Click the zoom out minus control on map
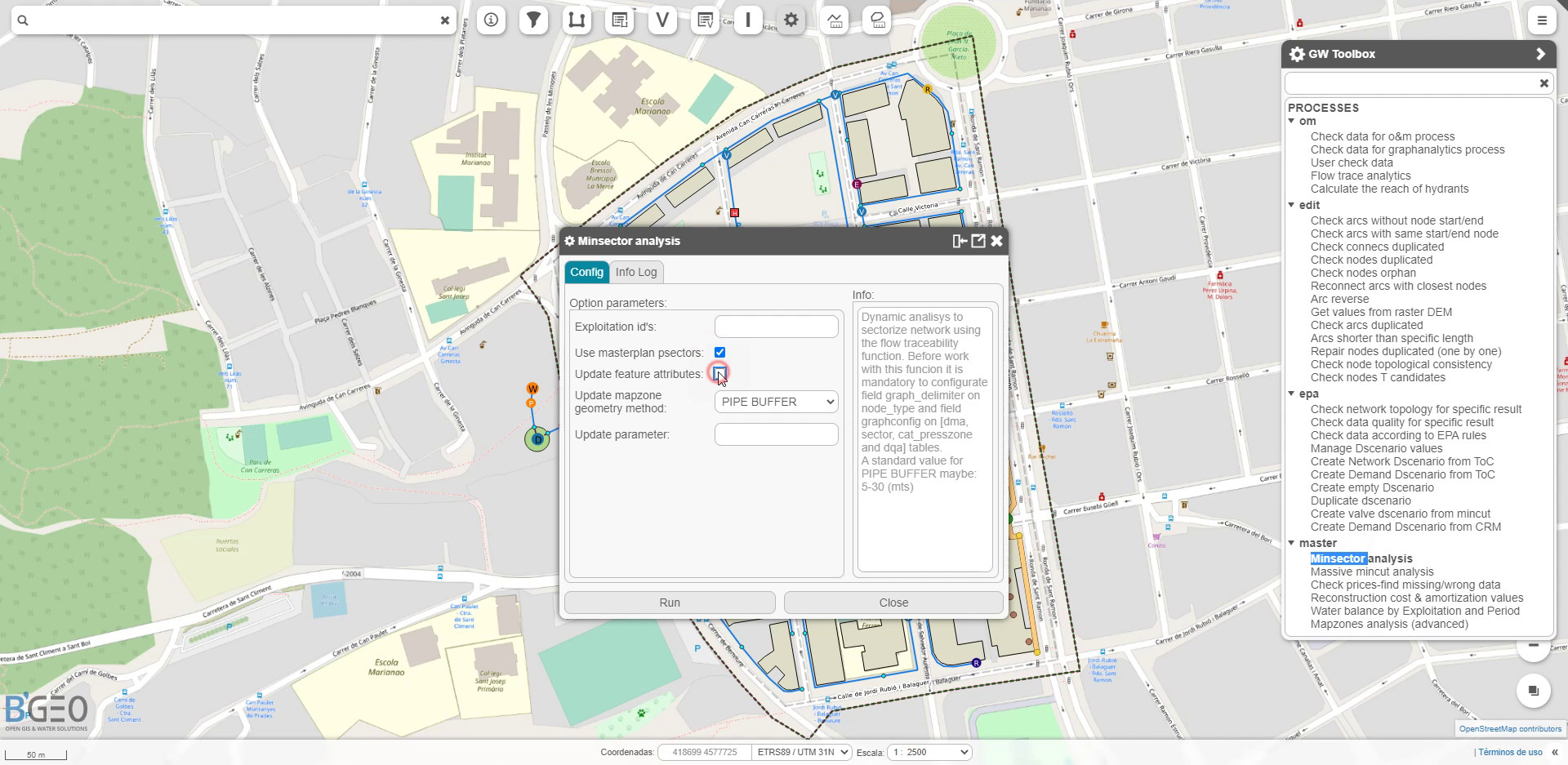Screen dimensions: 1568x765 click(x=1534, y=646)
